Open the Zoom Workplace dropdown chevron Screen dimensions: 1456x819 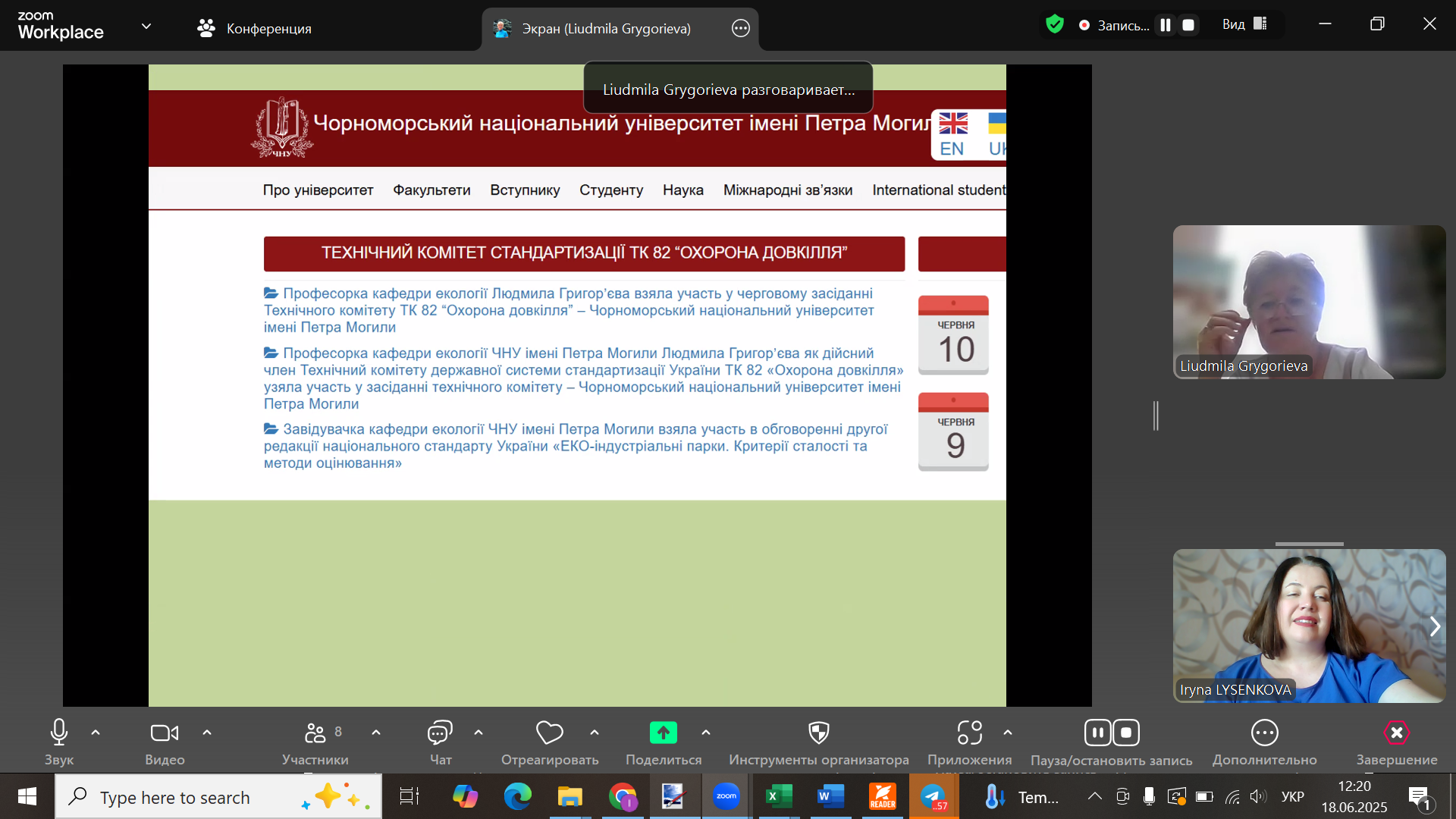tap(146, 27)
